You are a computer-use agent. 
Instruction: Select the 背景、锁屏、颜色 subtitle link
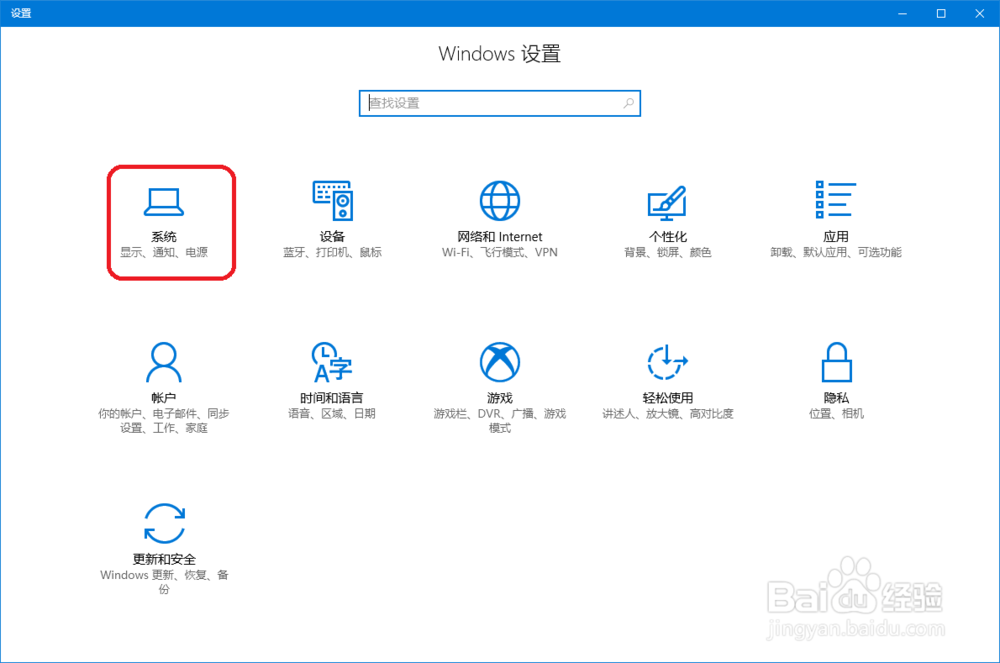667,252
